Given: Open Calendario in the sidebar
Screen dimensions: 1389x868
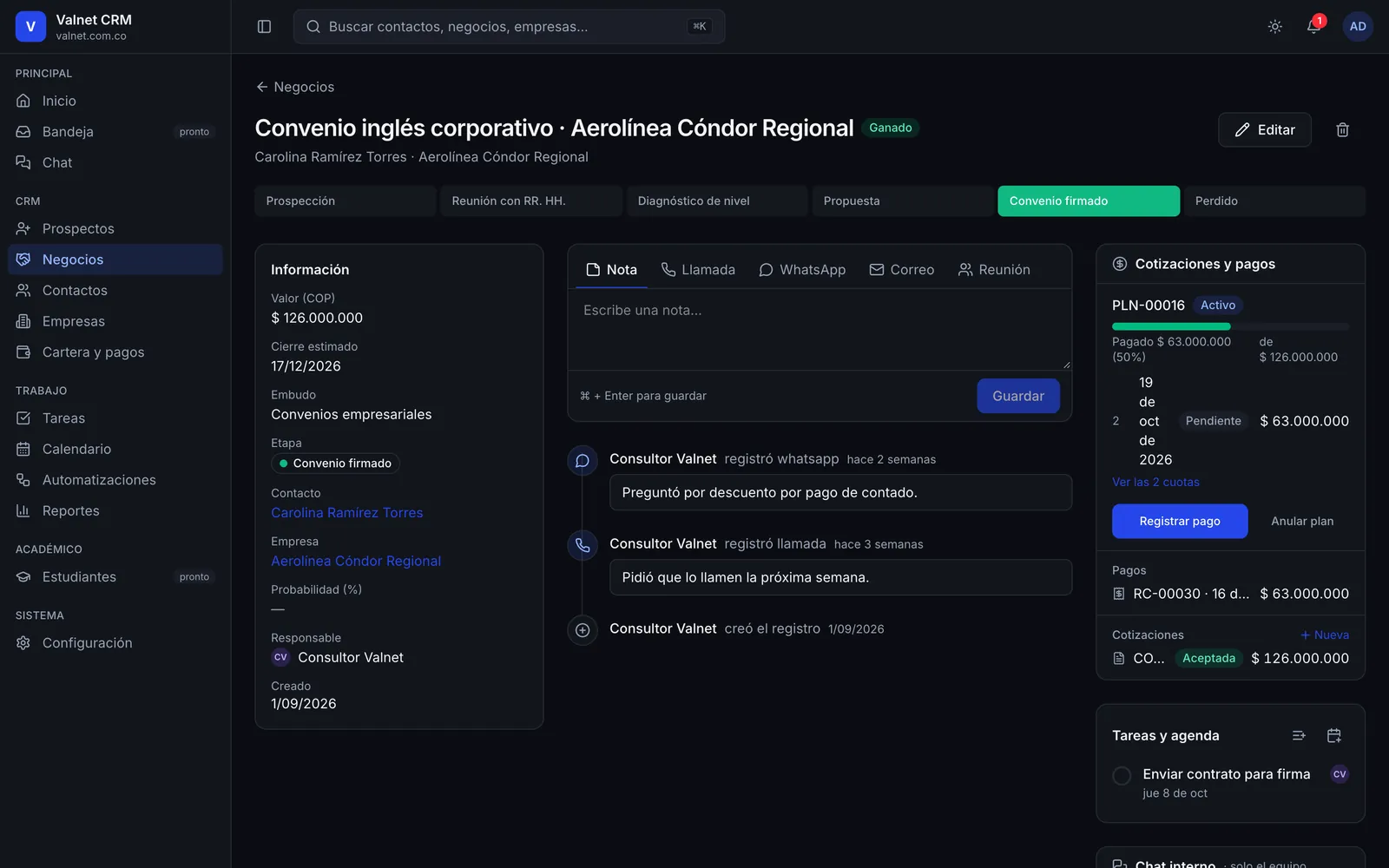Looking at the screenshot, I should pyautogui.click(x=115, y=449).
